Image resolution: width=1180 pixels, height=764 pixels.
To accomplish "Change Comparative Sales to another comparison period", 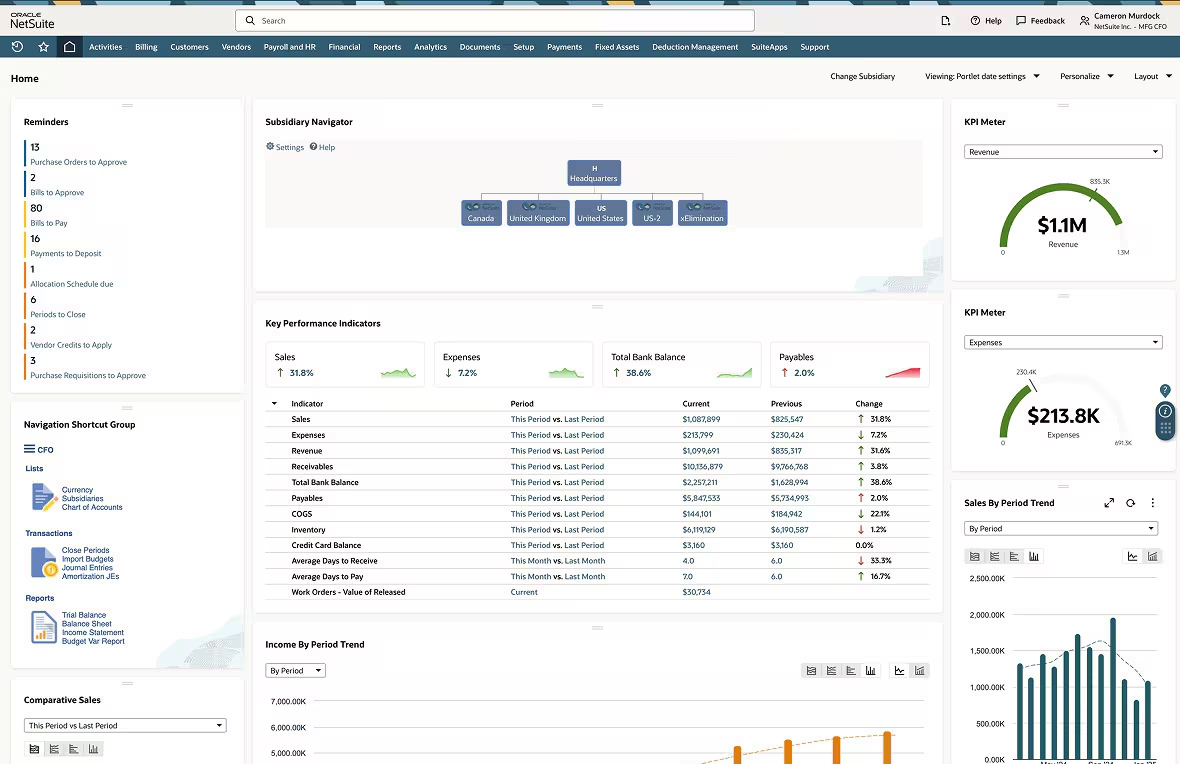I will pyautogui.click(x=125, y=725).
